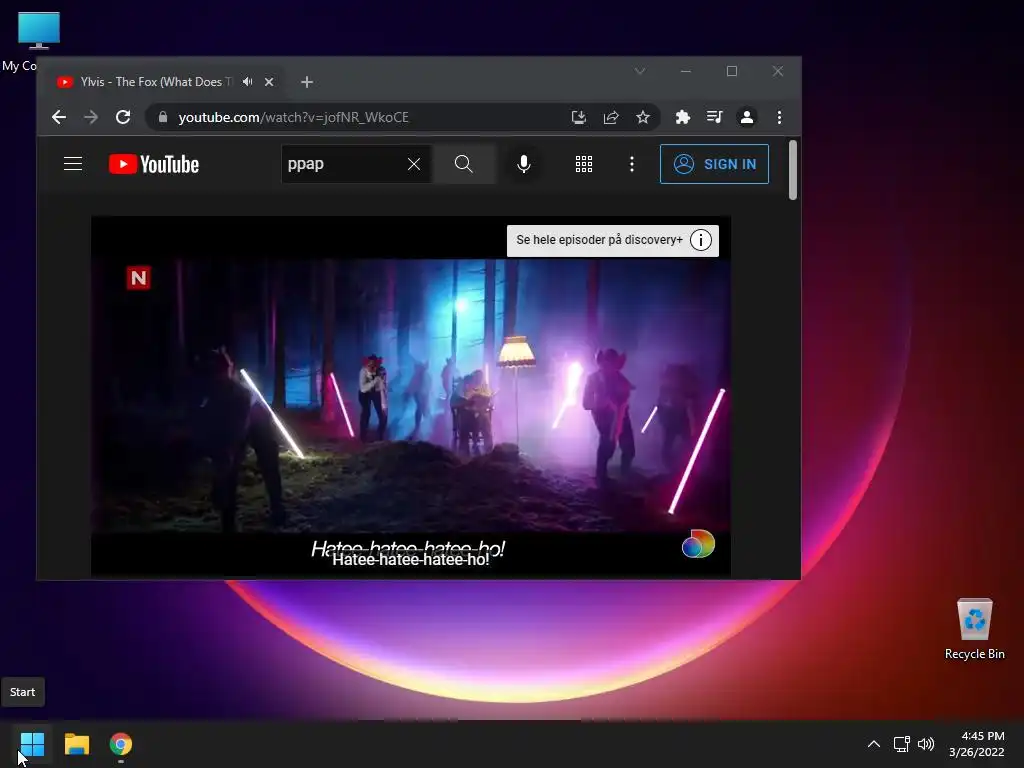Click the YouTube search magnifier button

[464, 164]
